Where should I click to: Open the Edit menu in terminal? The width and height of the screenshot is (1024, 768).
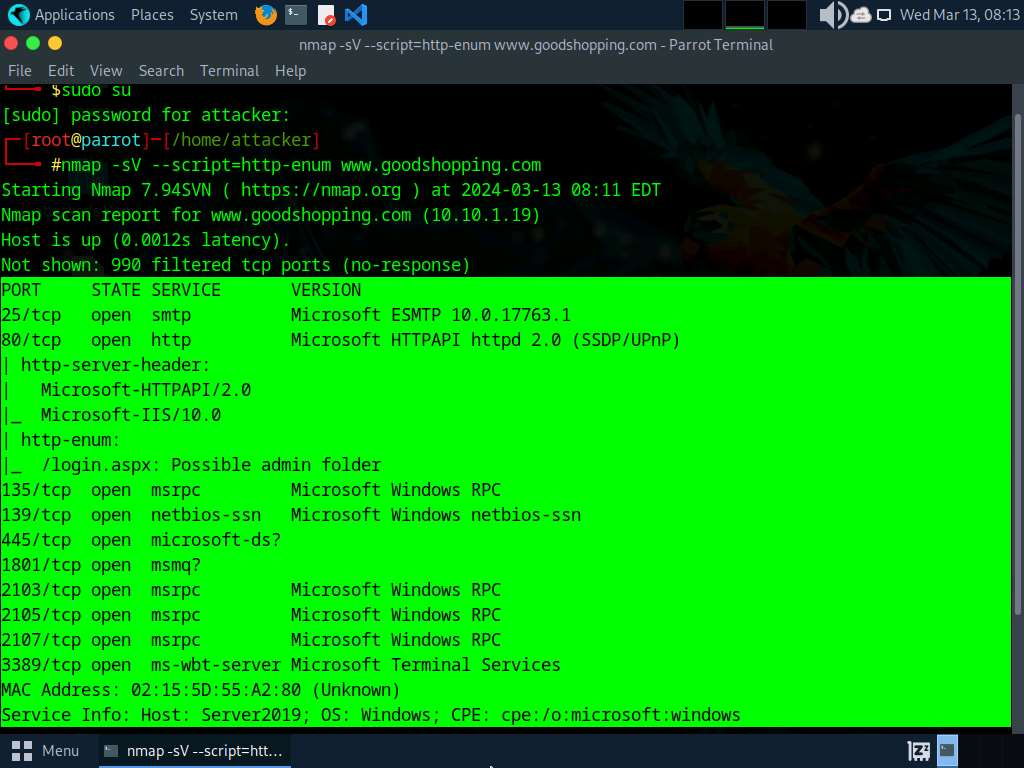click(61, 71)
